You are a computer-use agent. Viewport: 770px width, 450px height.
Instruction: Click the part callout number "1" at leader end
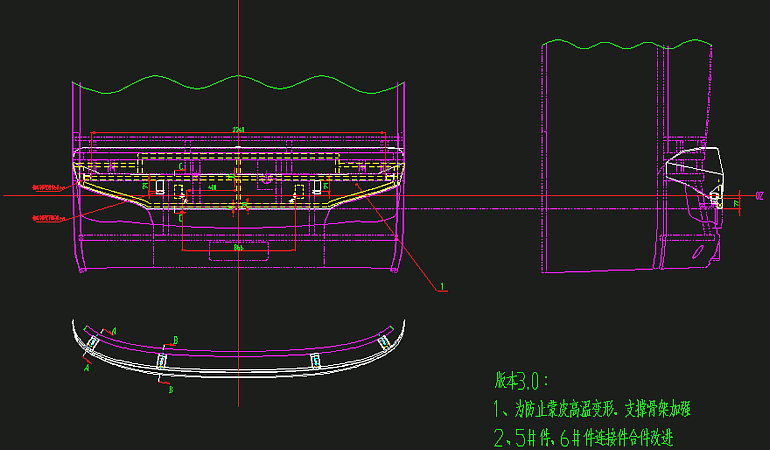pyautogui.click(x=442, y=286)
